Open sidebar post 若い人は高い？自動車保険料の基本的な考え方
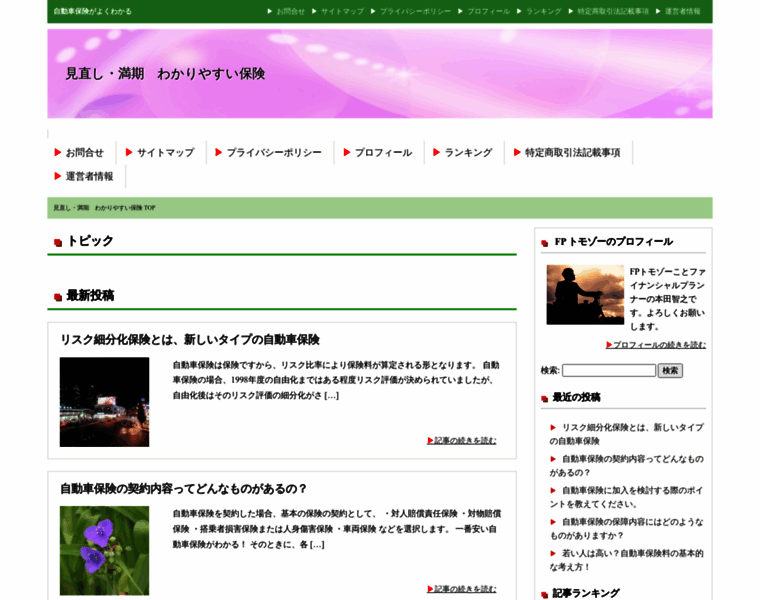760x600 pixels. pyautogui.click(x=626, y=560)
